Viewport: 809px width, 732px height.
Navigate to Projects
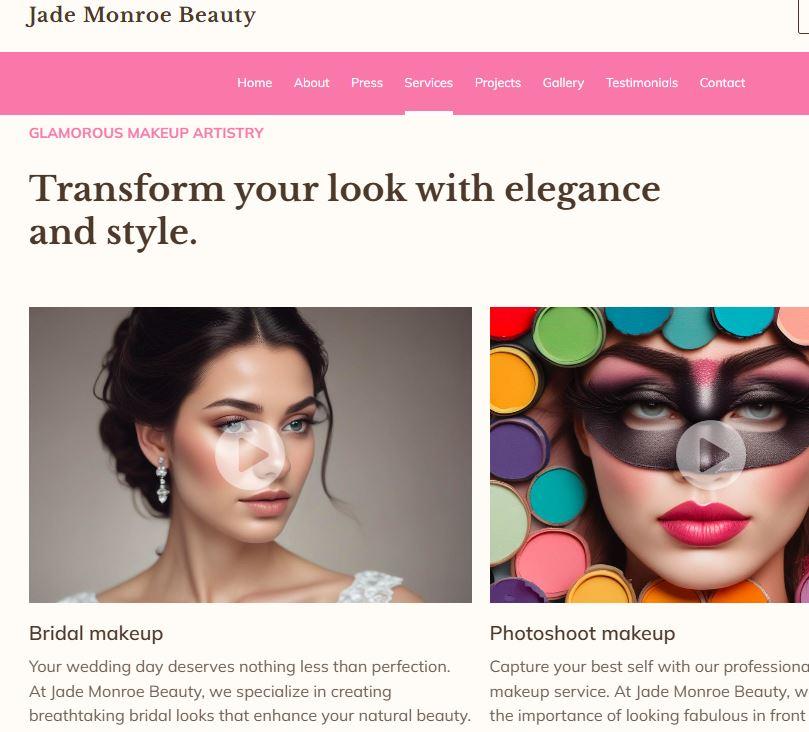pos(498,83)
